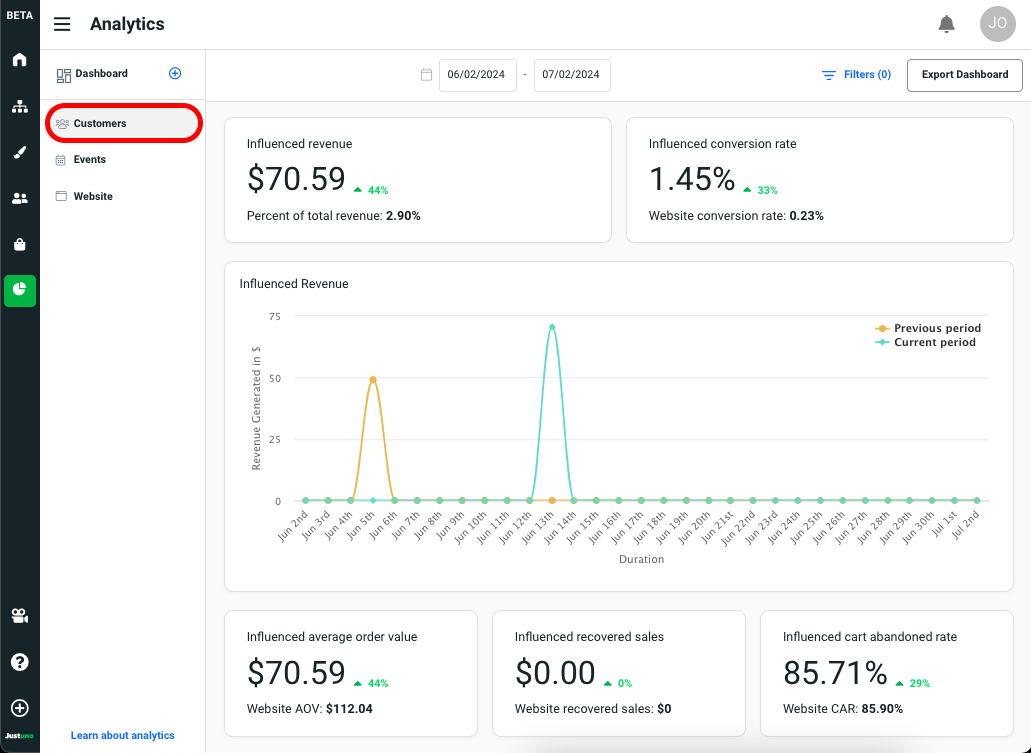Switch to Events analytics section
This screenshot has width=1031, height=753.
[89, 160]
